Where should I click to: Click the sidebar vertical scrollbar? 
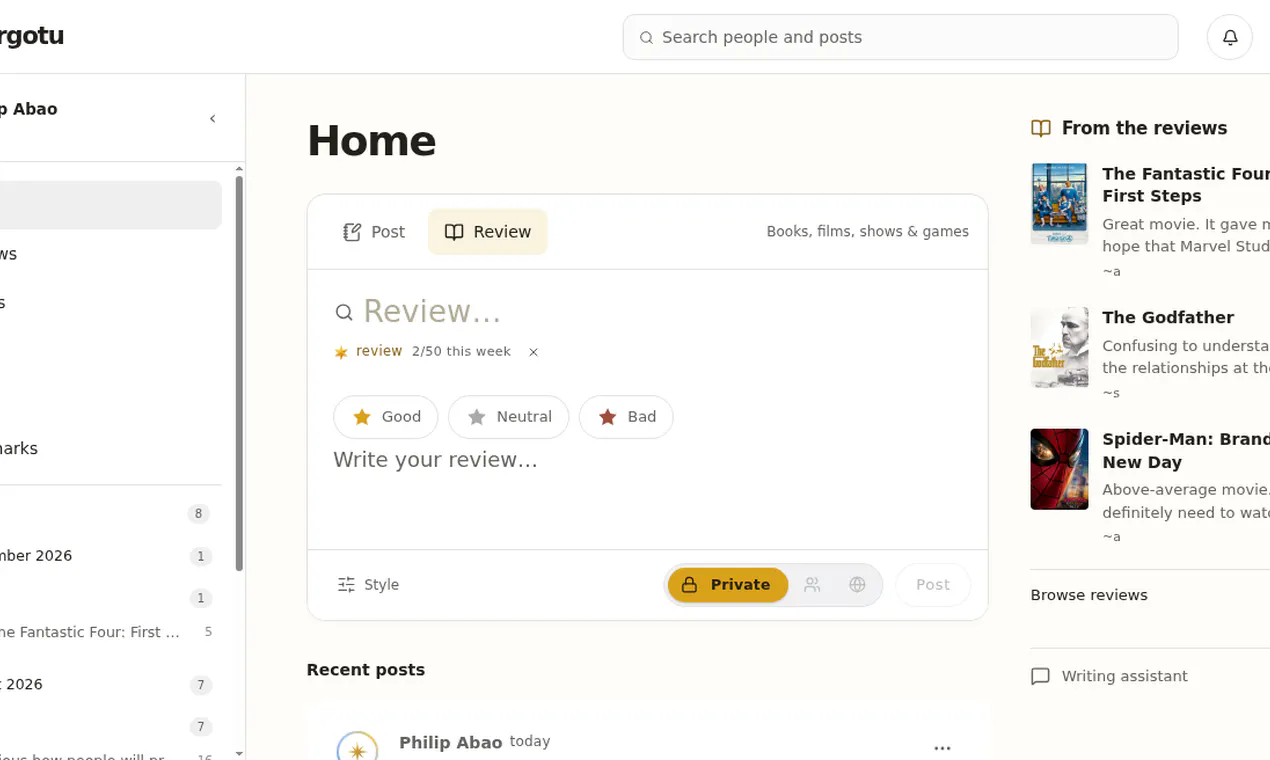(x=239, y=372)
